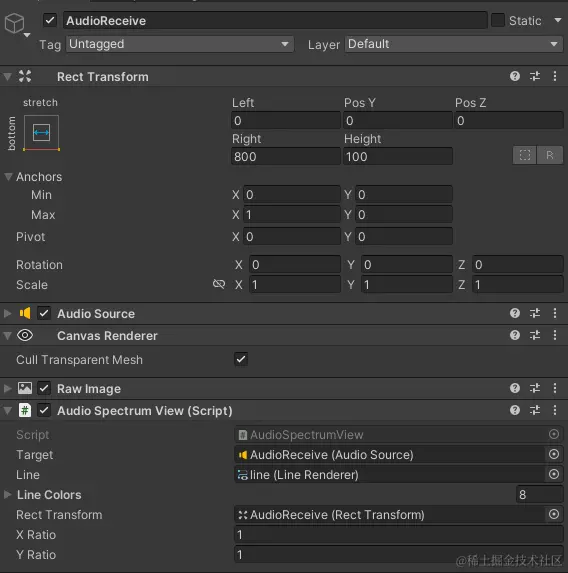This screenshot has height=573, width=568.
Task: Toggle constrained proportions link icon beside Scale
Action: [x=219, y=284]
